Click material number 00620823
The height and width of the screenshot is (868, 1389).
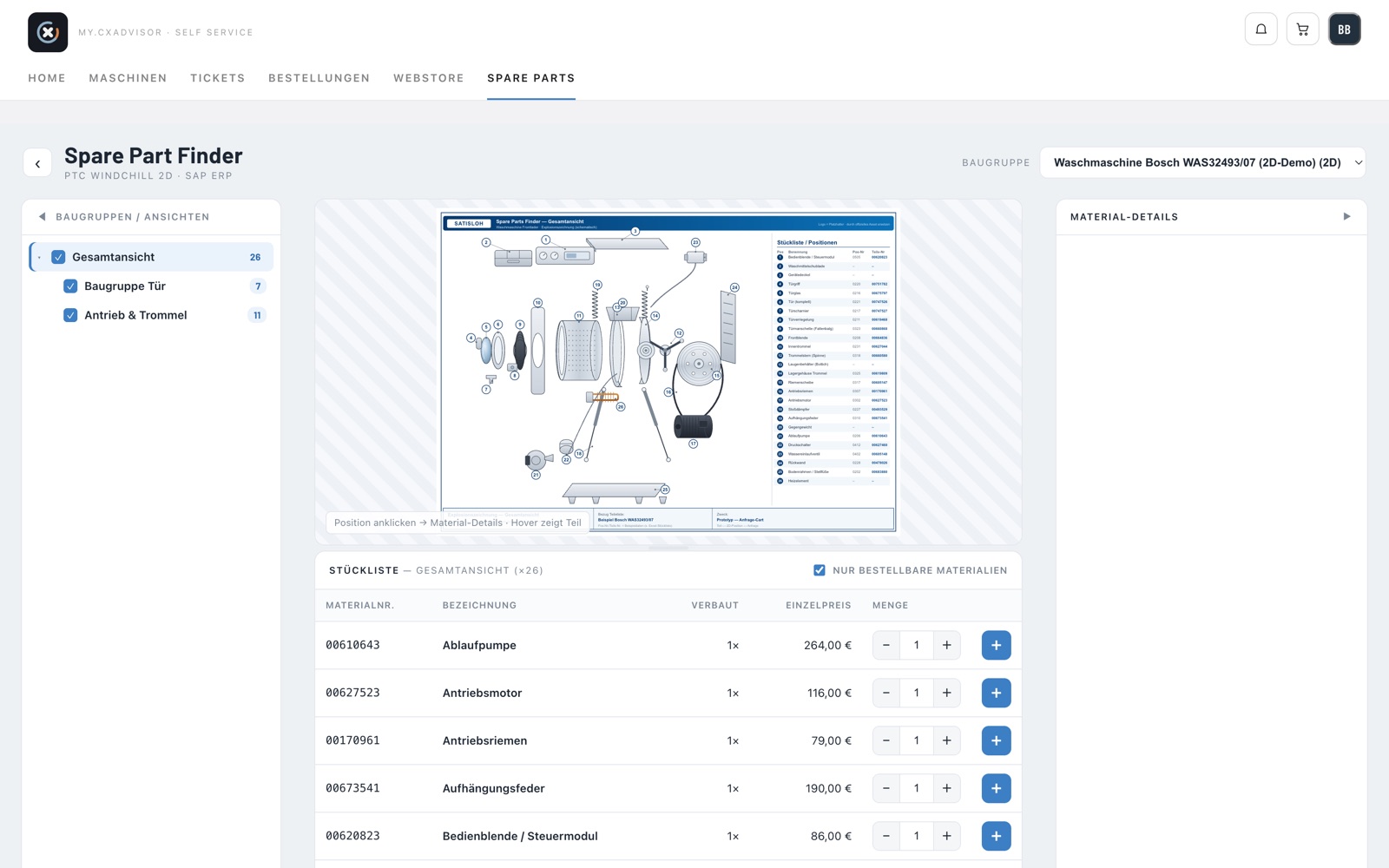pos(352,836)
